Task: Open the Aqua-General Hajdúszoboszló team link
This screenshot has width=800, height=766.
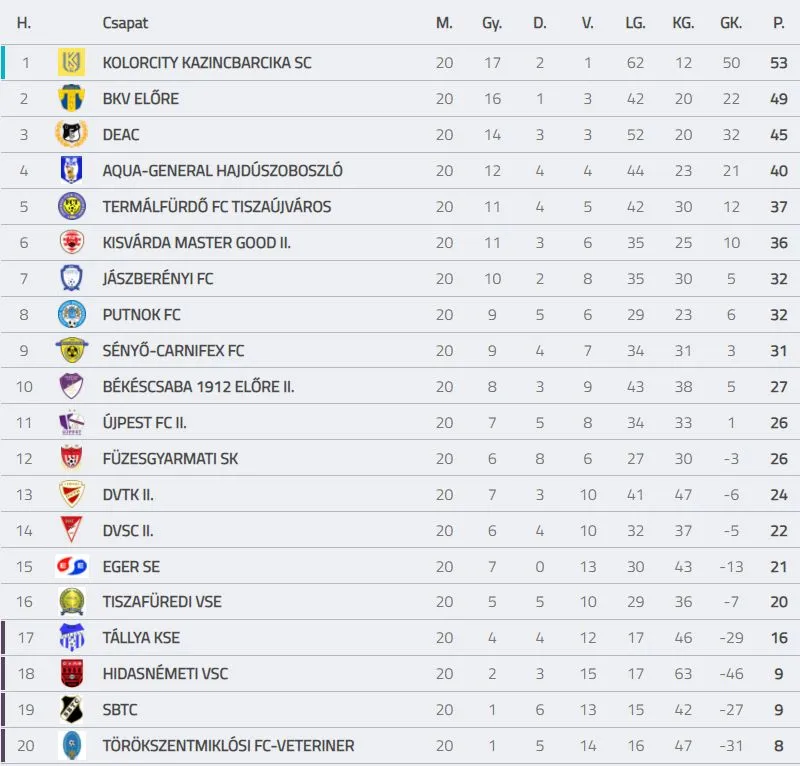Action: (x=222, y=171)
